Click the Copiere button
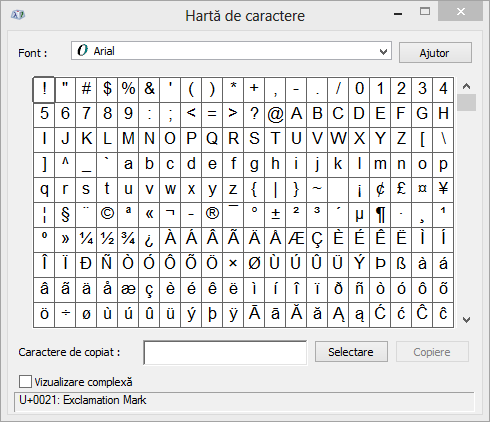 432,352
